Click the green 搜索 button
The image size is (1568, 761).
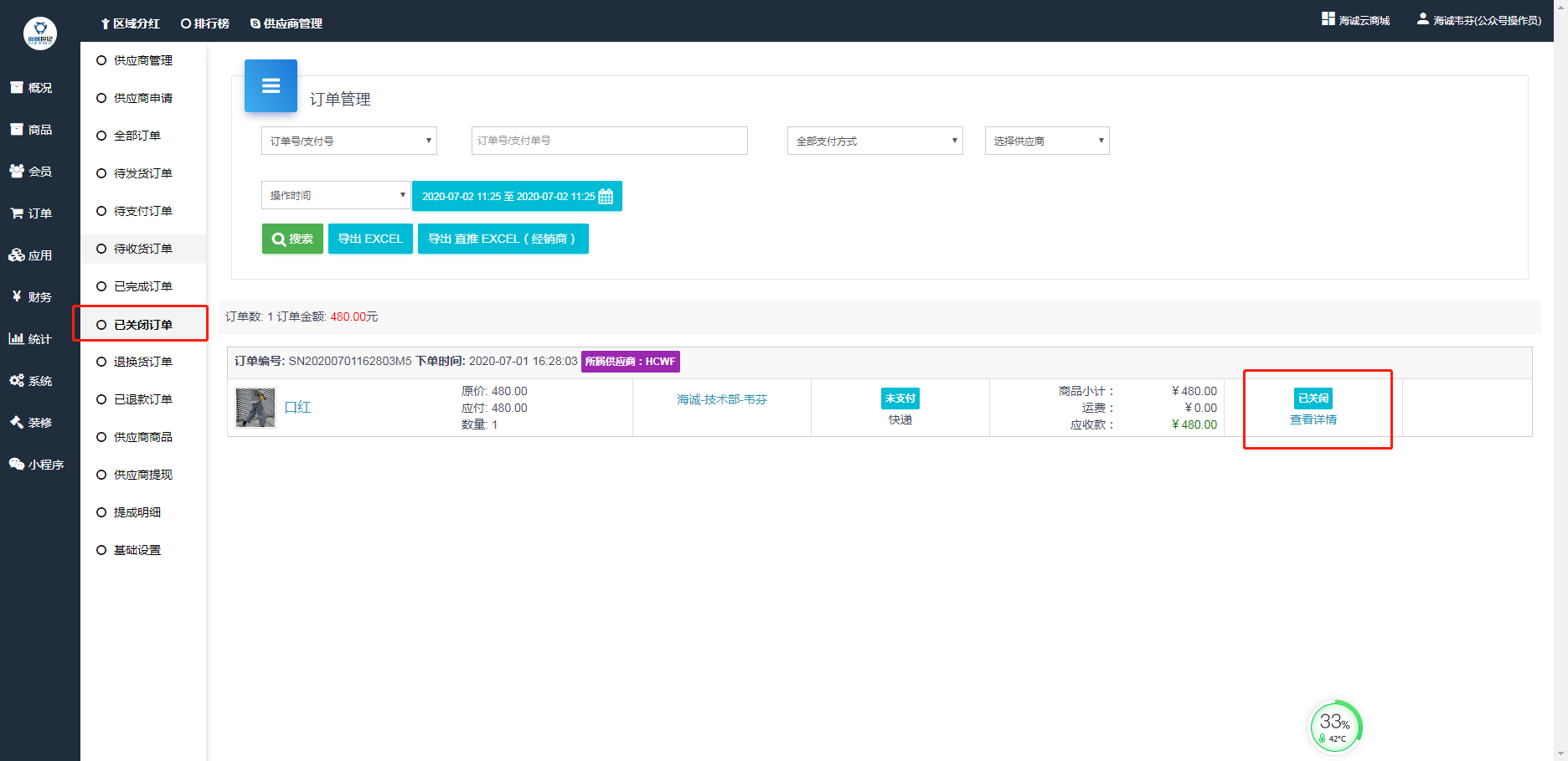click(x=292, y=239)
